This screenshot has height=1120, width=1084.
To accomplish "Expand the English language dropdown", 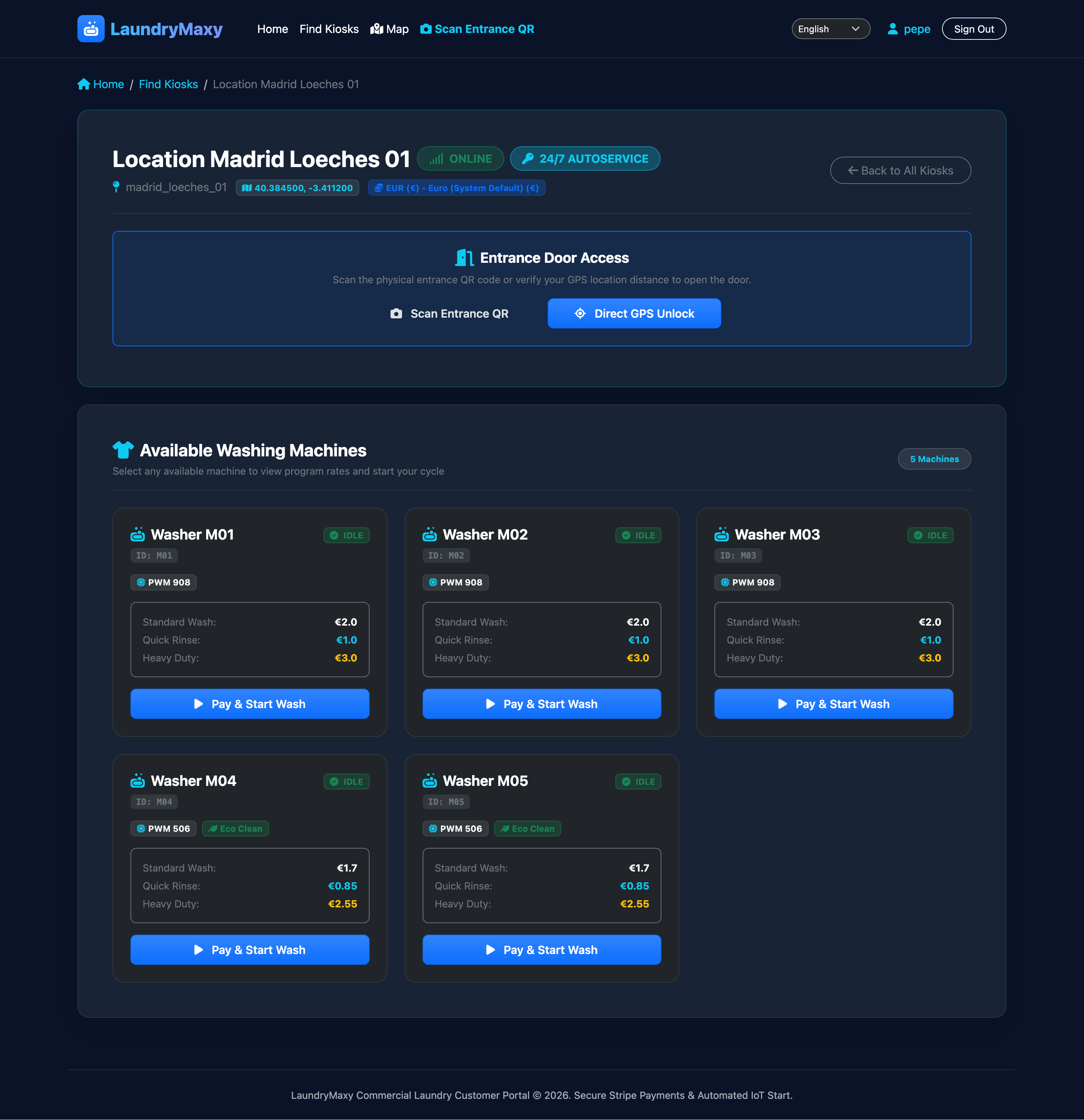I will (831, 29).
